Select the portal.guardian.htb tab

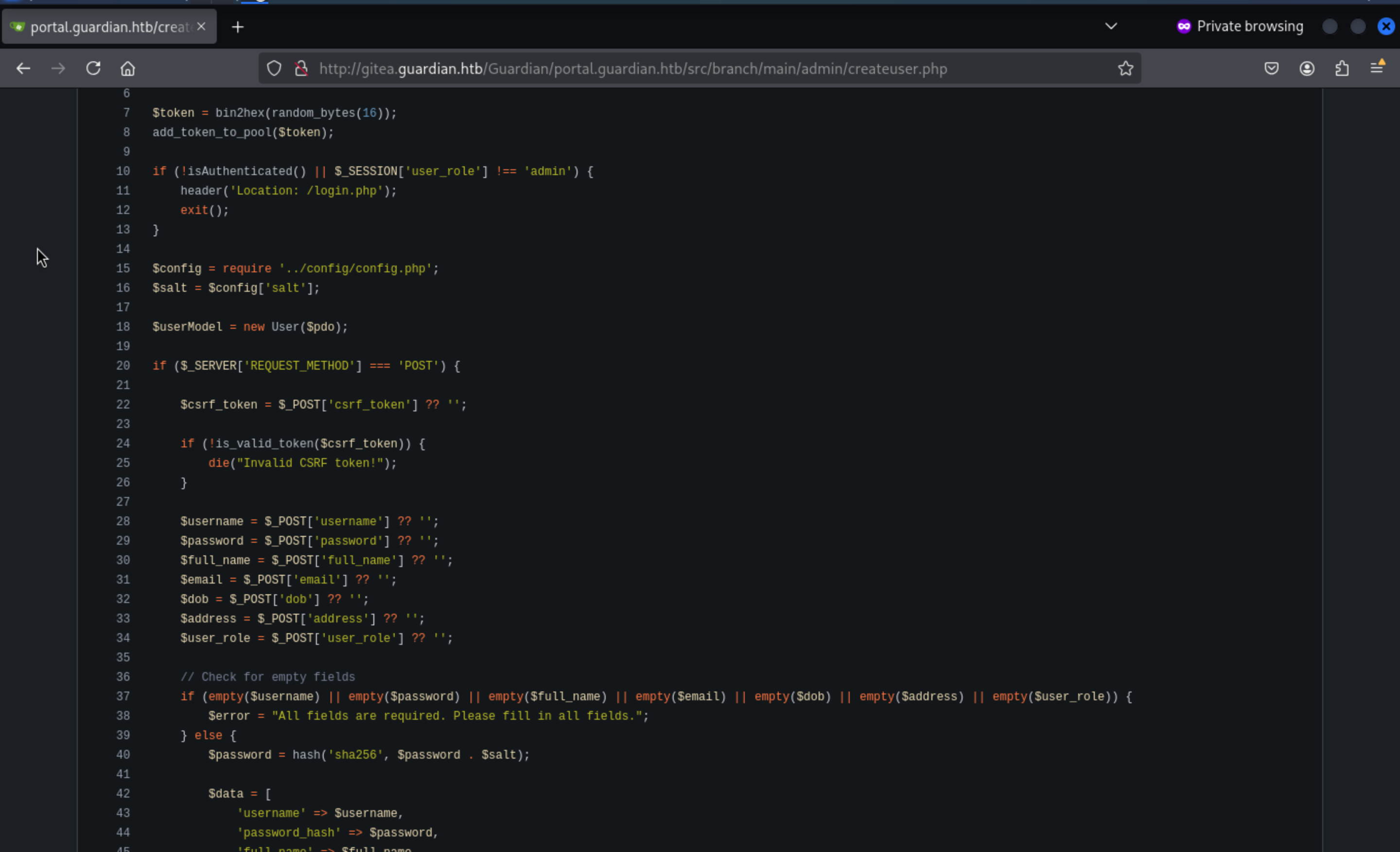(108, 27)
